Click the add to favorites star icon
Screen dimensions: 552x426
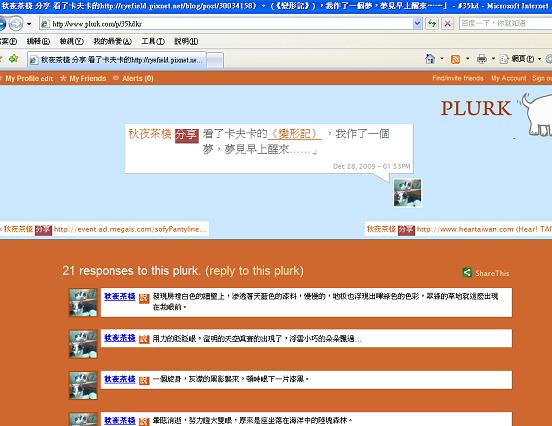click(13, 59)
